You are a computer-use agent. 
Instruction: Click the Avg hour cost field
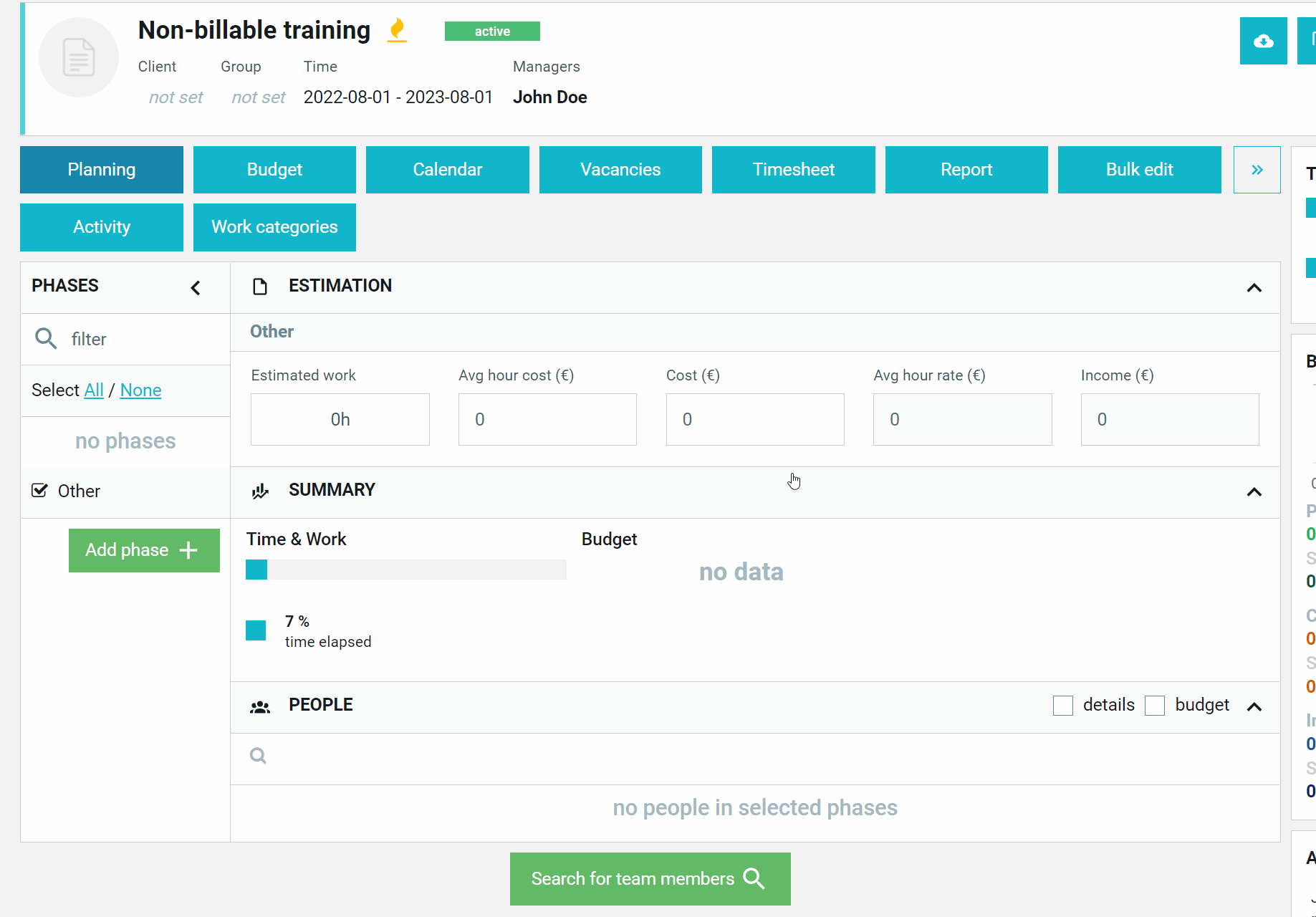(x=547, y=419)
